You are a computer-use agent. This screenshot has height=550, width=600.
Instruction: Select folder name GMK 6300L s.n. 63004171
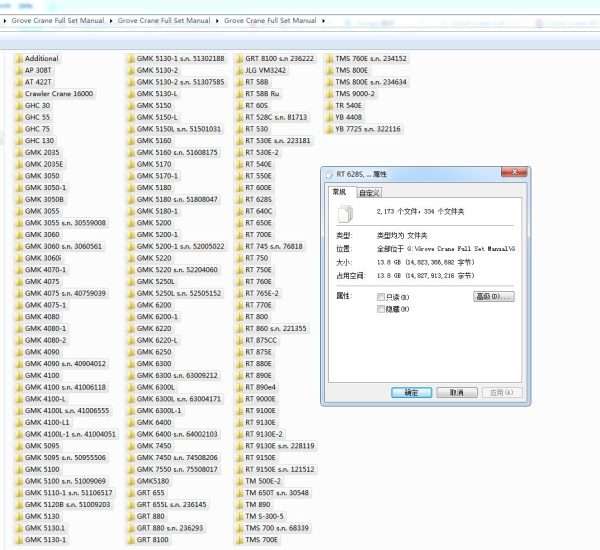point(179,399)
